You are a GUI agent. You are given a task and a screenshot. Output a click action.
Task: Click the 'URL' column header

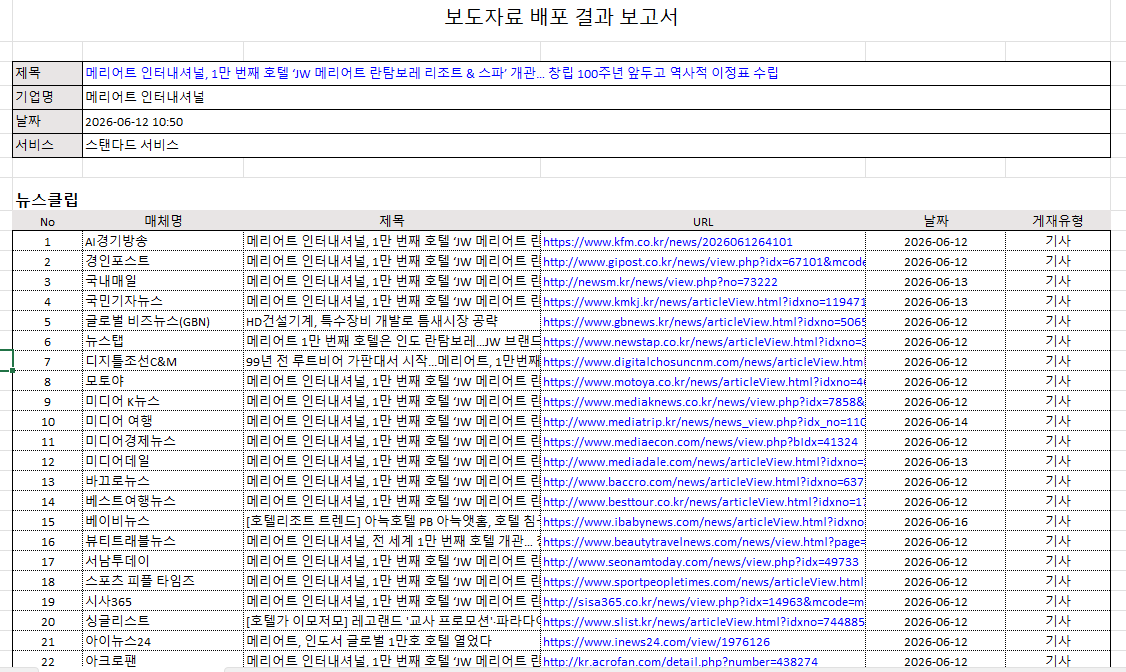[703, 222]
